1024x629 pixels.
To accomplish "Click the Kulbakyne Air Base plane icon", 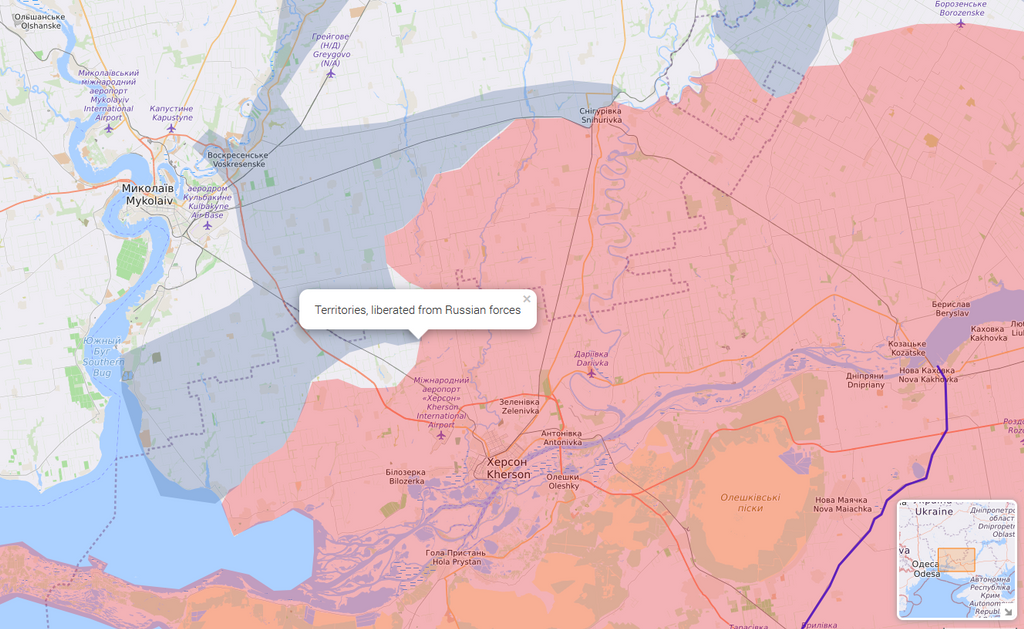I will click(207, 225).
